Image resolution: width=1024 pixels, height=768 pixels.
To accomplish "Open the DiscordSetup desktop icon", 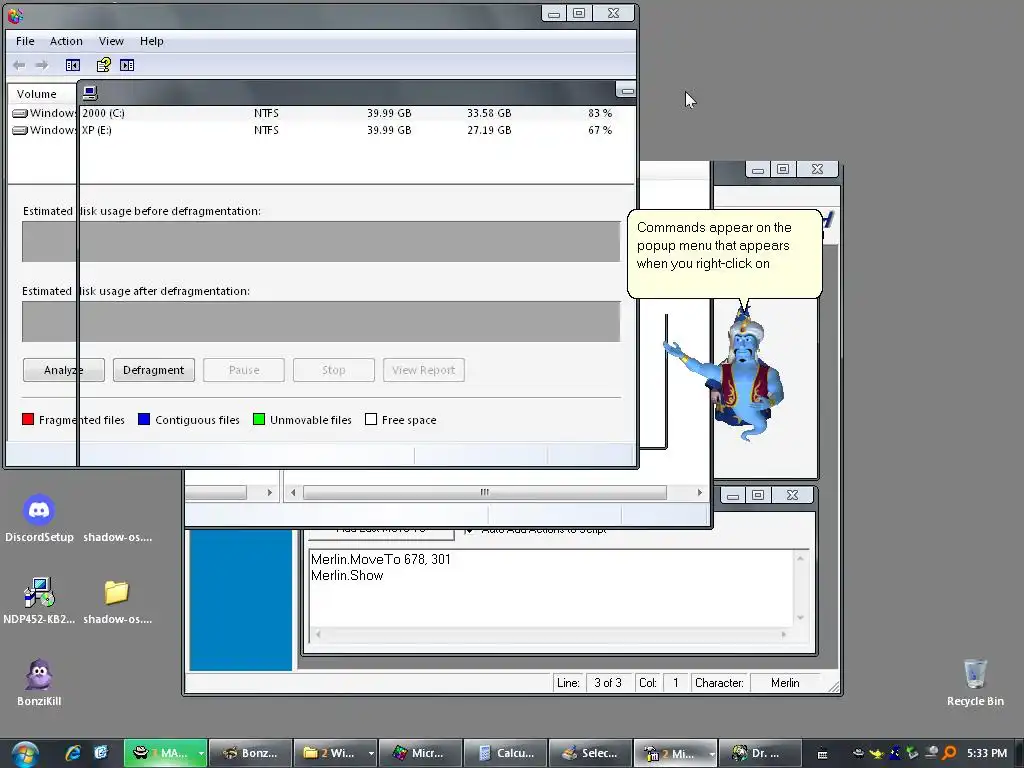I will click(39, 519).
